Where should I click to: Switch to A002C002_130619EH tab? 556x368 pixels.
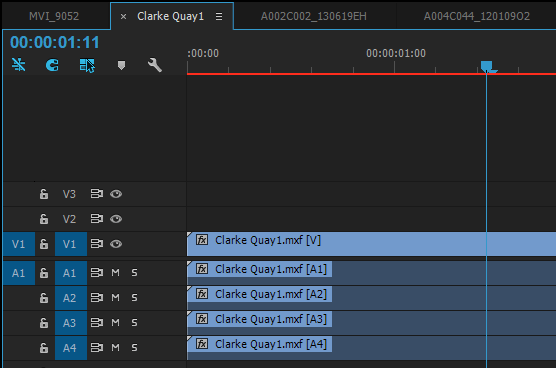pos(314,16)
